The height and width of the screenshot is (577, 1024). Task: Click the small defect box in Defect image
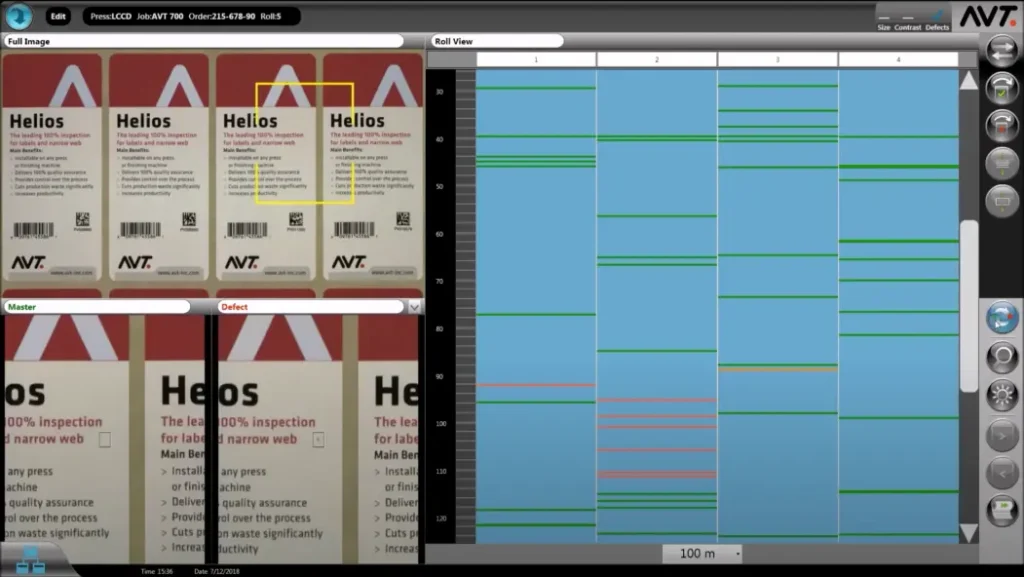318,439
